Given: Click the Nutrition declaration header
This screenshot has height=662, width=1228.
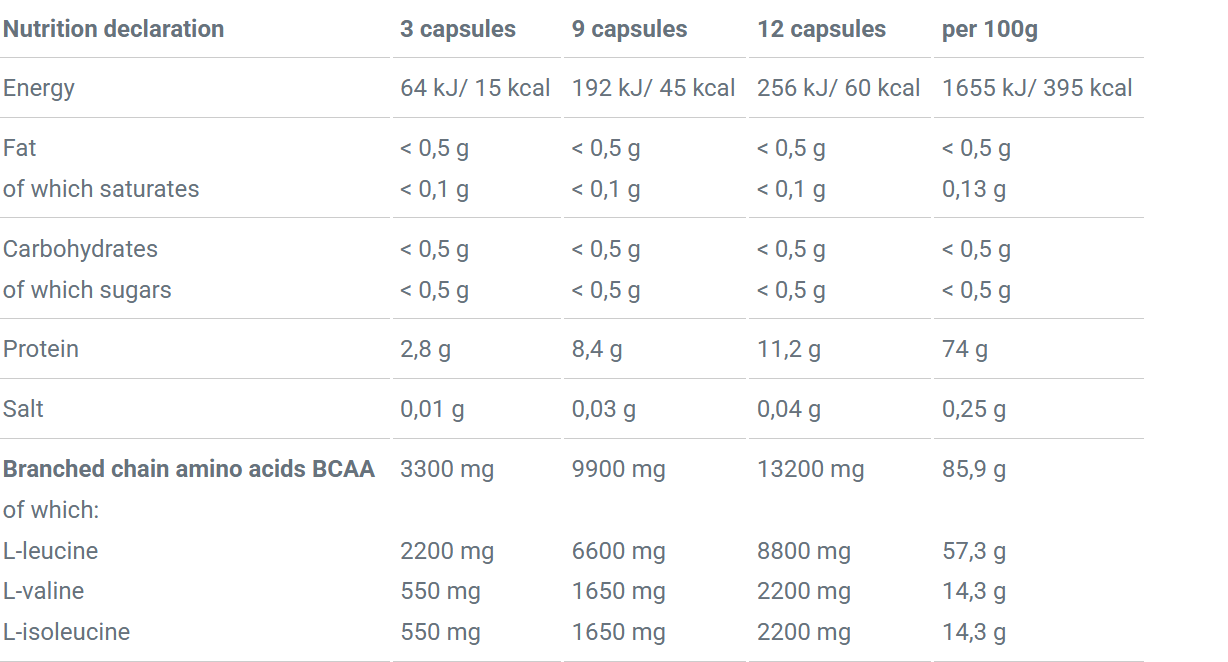Looking at the screenshot, I should [x=113, y=29].
